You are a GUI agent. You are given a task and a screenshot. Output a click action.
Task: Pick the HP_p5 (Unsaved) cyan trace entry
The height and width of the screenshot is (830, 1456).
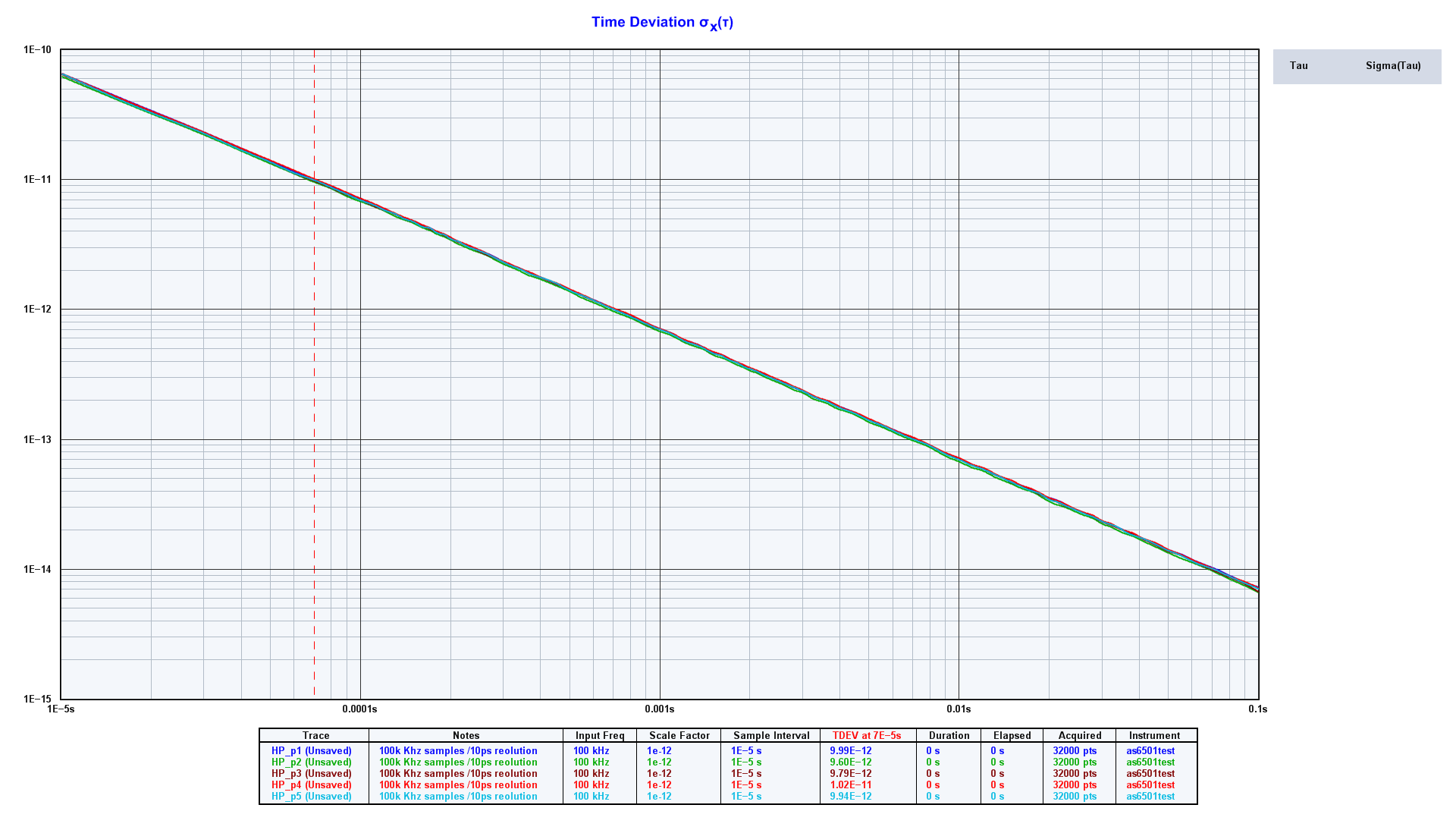311,796
